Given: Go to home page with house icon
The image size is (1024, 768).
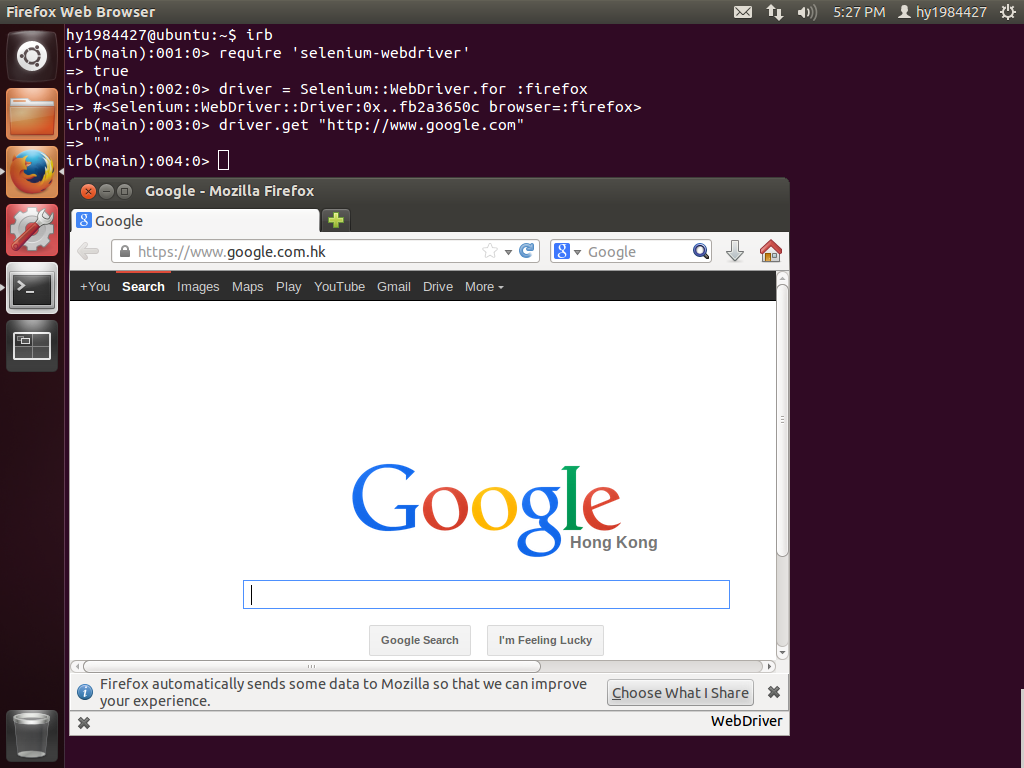Looking at the screenshot, I should [x=771, y=251].
